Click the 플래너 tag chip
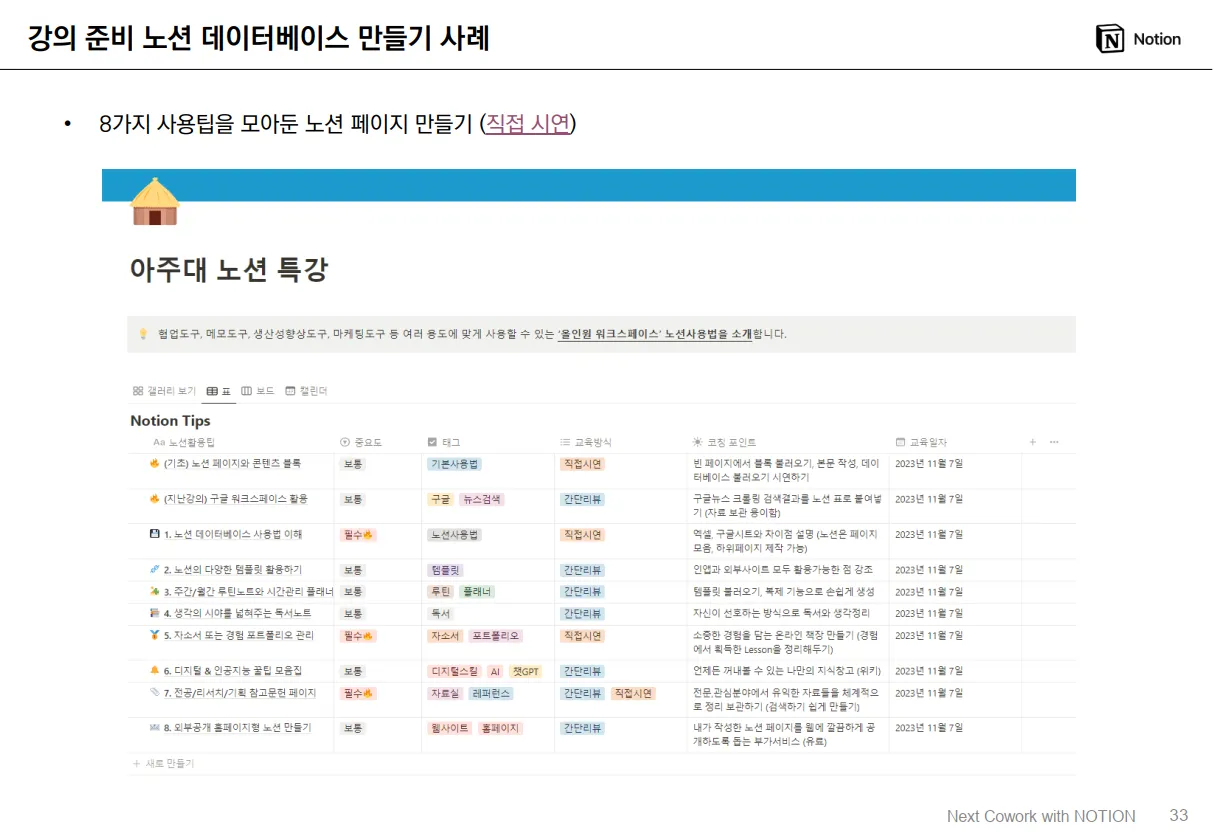 [x=477, y=592]
